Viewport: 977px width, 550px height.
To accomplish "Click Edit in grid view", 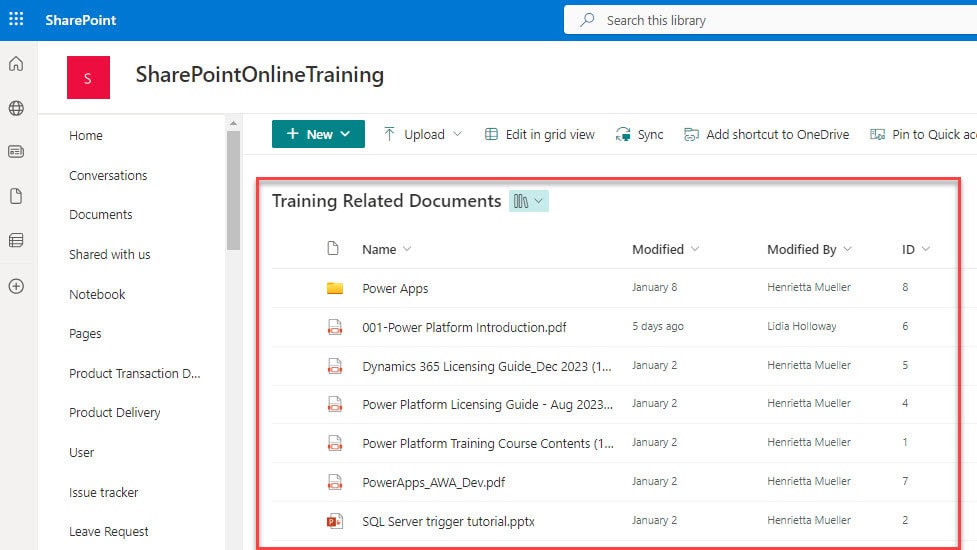I will pos(540,134).
